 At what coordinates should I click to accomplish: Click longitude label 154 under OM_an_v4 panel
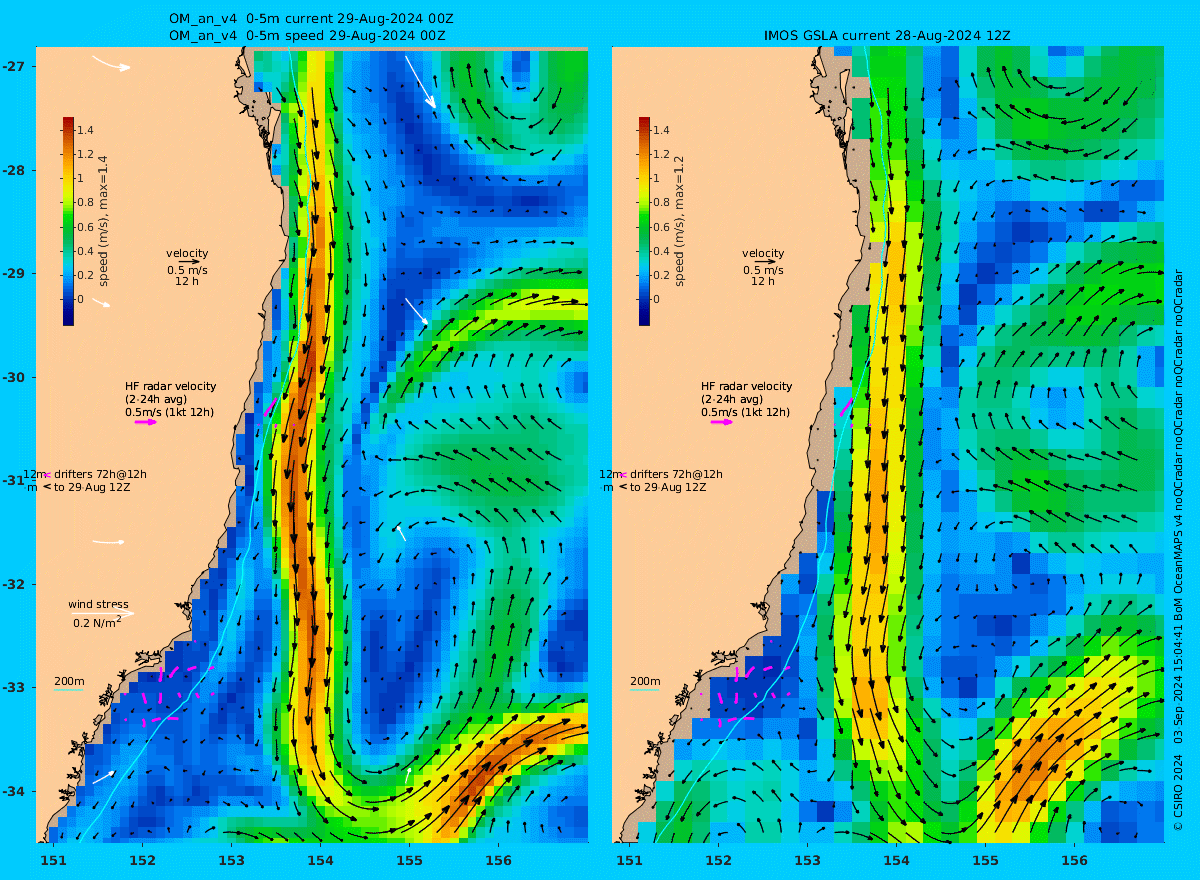[320, 861]
